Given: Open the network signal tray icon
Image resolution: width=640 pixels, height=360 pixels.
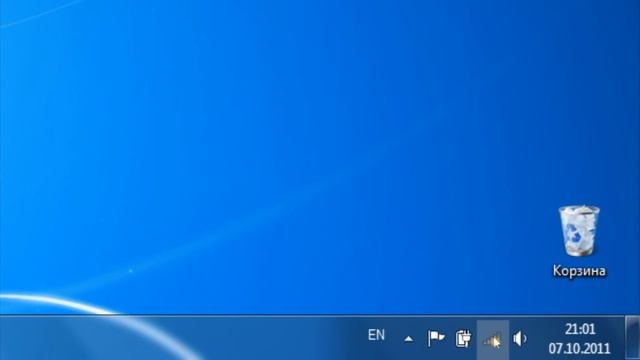Looking at the screenshot, I should click(x=492, y=340).
